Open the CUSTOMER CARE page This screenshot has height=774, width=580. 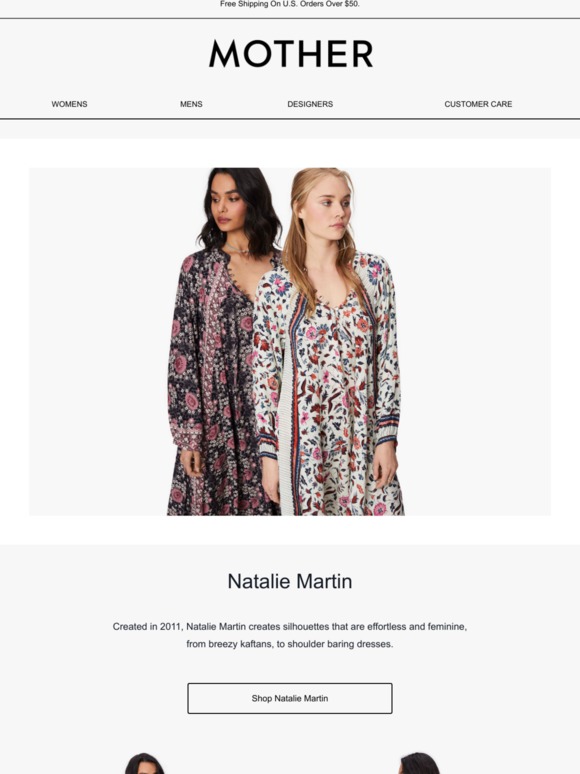tap(478, 104)
